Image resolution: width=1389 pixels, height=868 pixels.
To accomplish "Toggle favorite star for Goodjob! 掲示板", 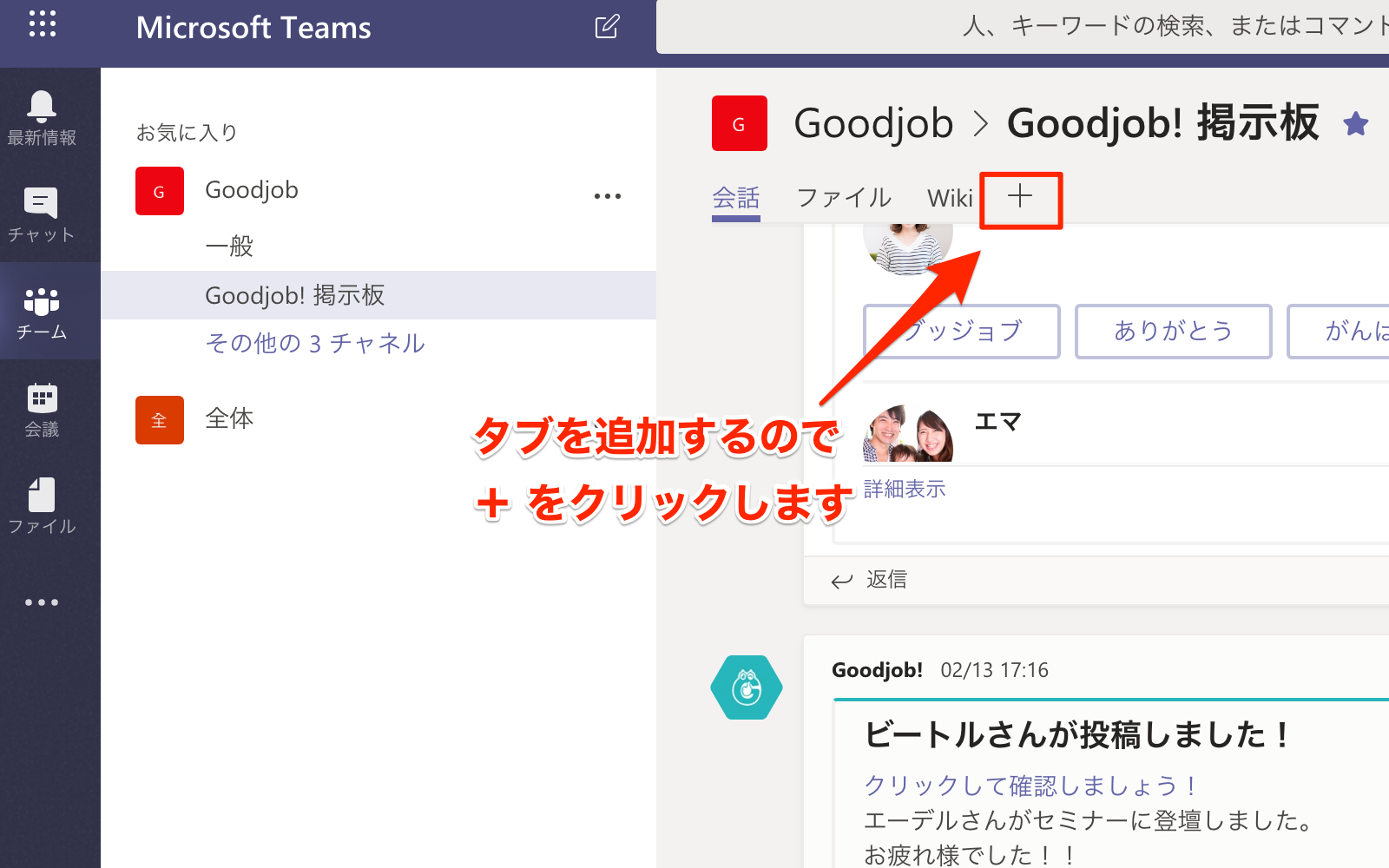I will [1356, 124].
